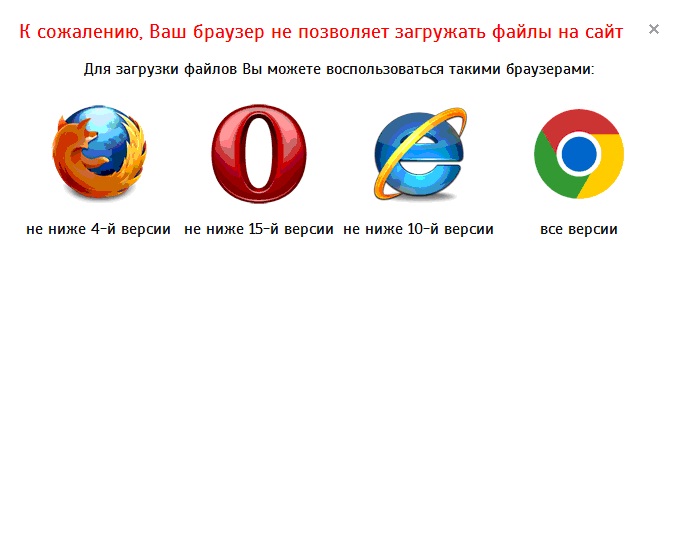This screenshot has width=677, height=540.
Task: Click the word 'браузерами:' in subtitle
Action: [x=550, y=69]
